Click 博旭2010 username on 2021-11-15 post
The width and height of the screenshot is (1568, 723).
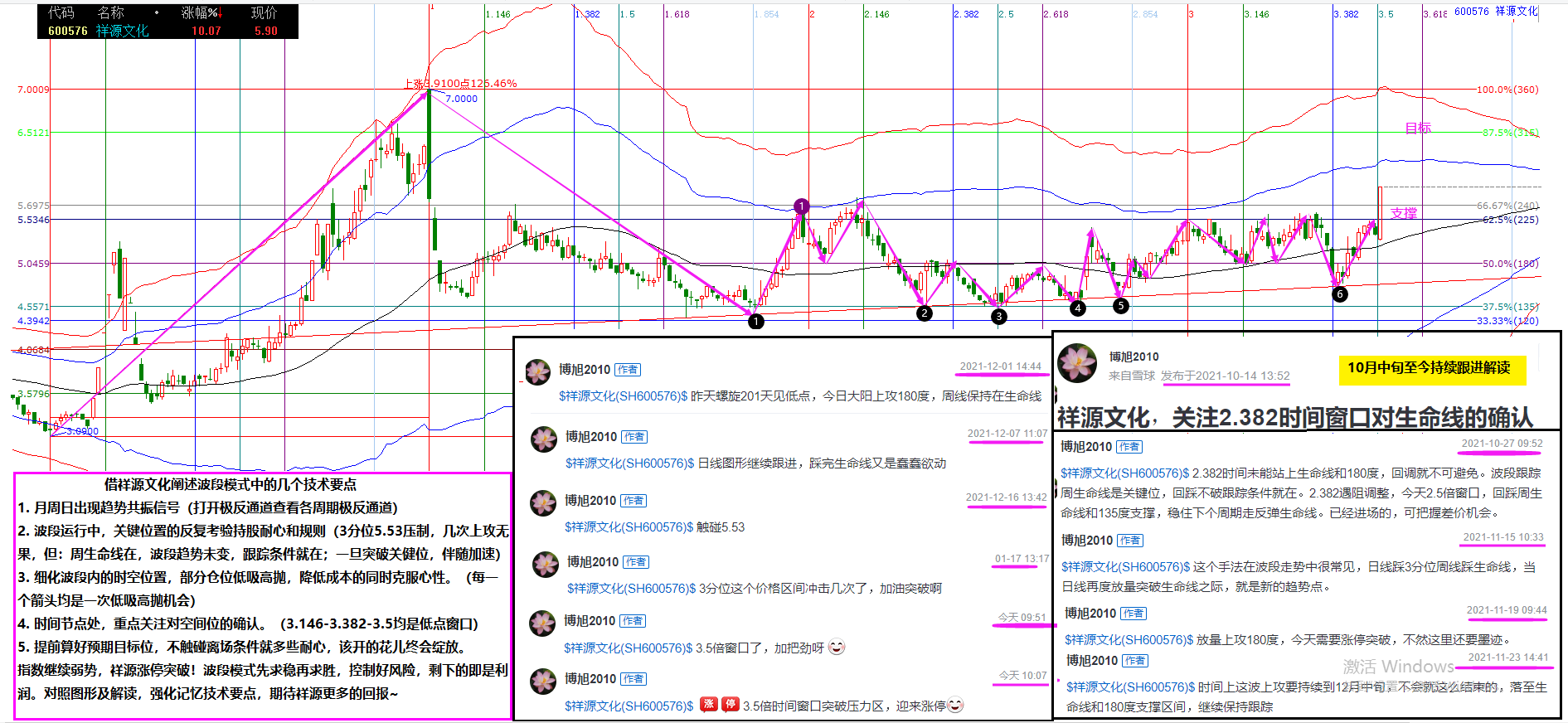coord(1087,541)
